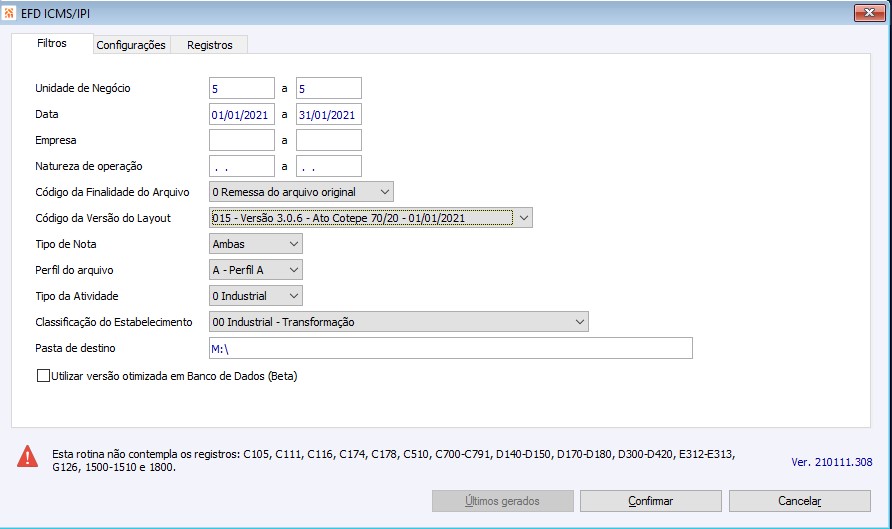The height and width of the screenshot is (529, 892).
Task: Click the Código da Finalidade do Arquivo label
Action: (112, 192)
